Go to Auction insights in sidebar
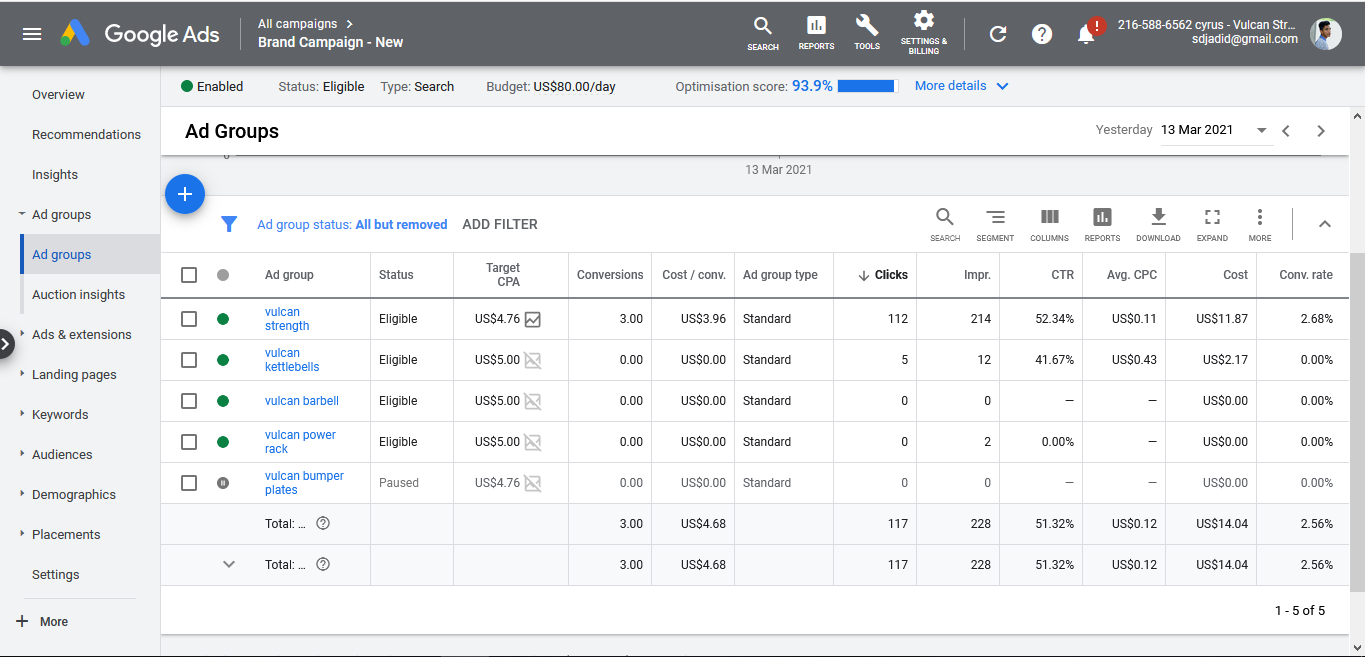Viewport: 1365px width, 657px height. tap(78, 294)
